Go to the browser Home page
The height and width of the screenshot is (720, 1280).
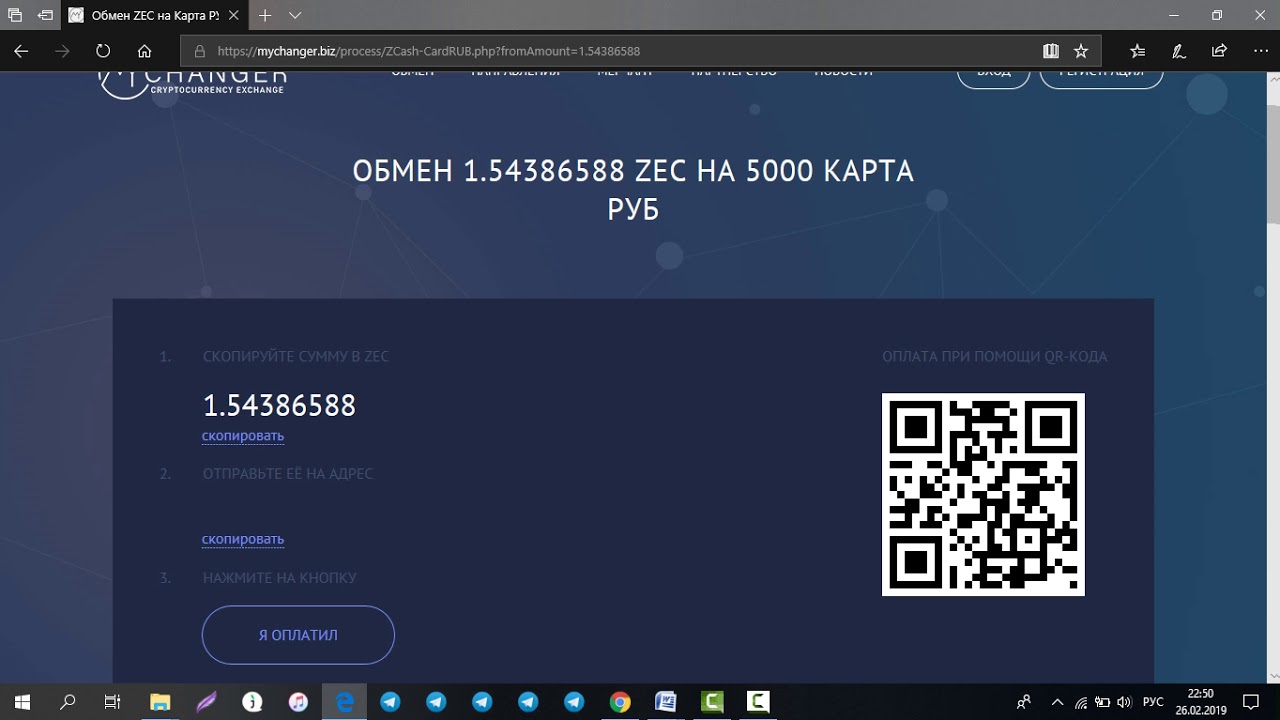[144, 51]
